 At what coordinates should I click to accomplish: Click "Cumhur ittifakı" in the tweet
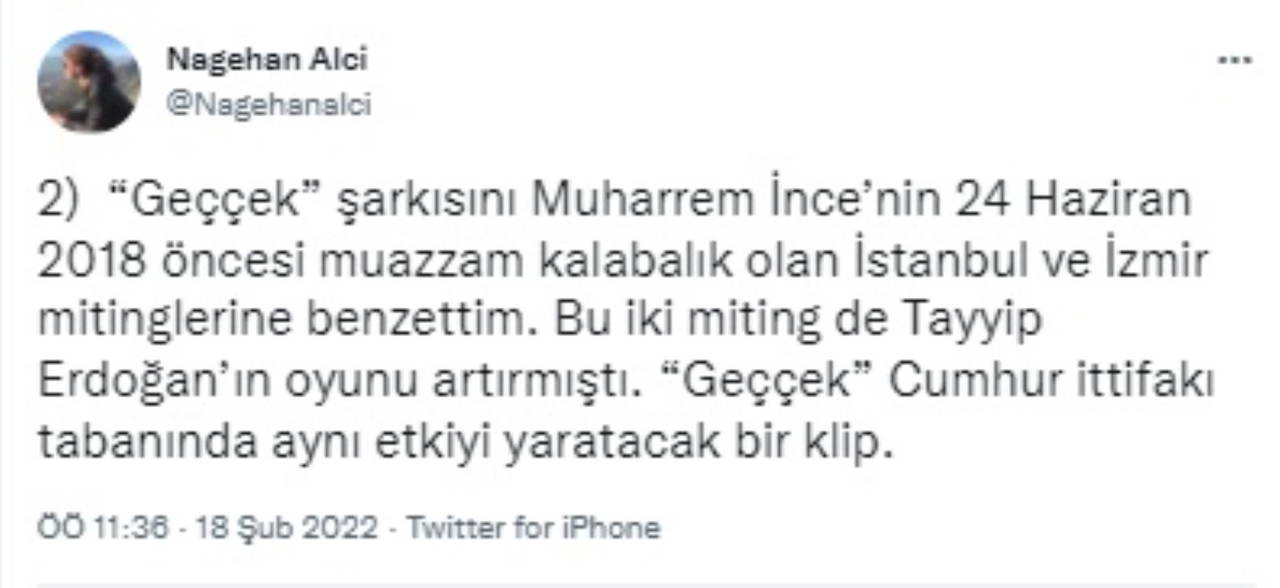(1051, 383)
